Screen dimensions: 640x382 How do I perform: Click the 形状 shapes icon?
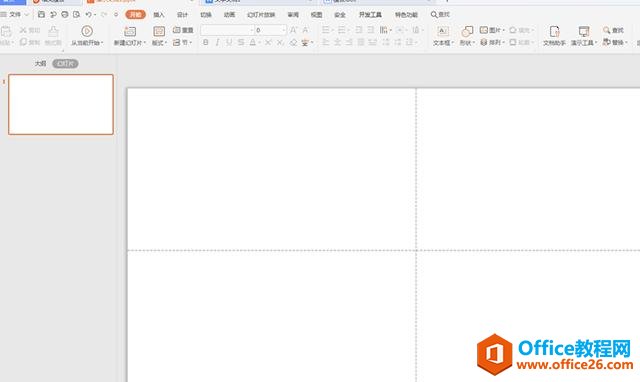(467, 31)
